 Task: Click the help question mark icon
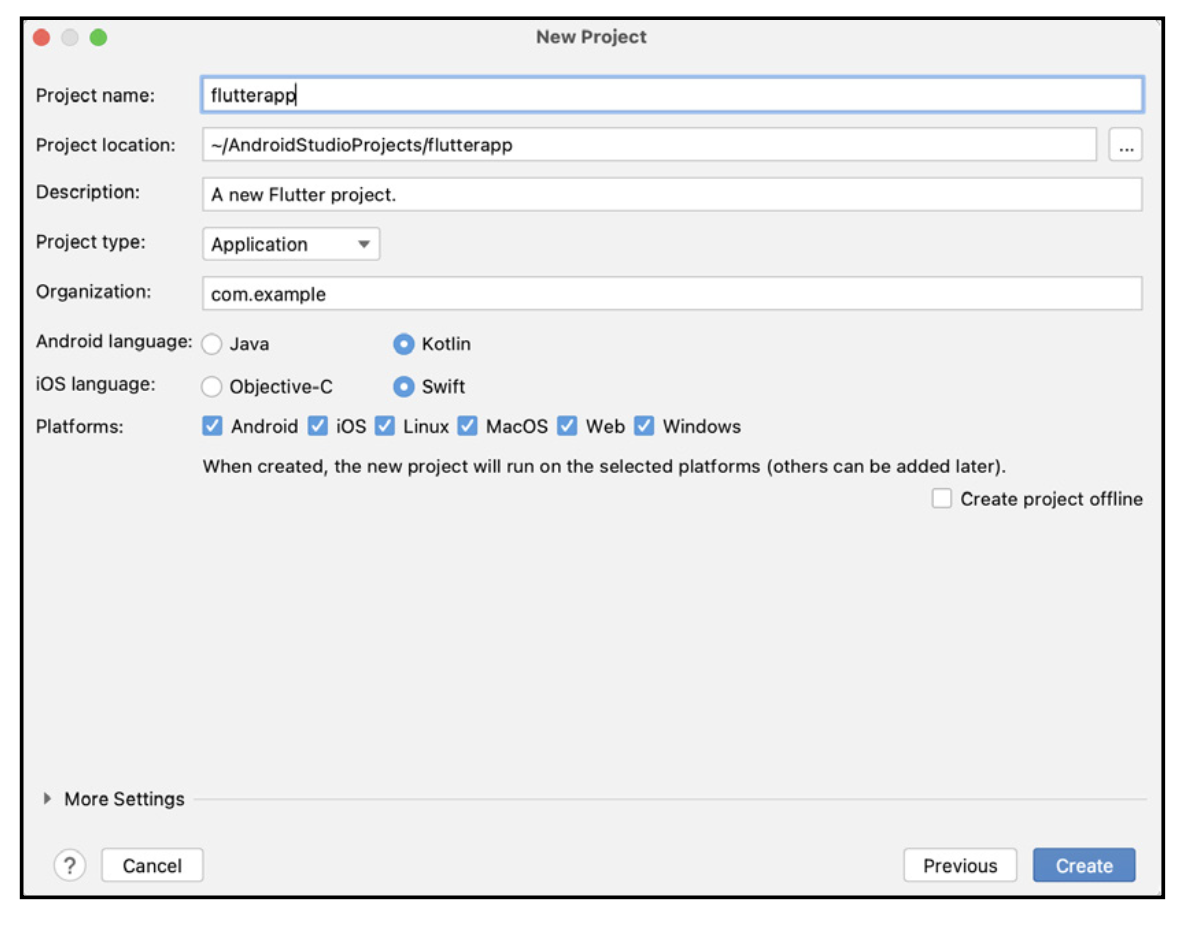[69, 865]
